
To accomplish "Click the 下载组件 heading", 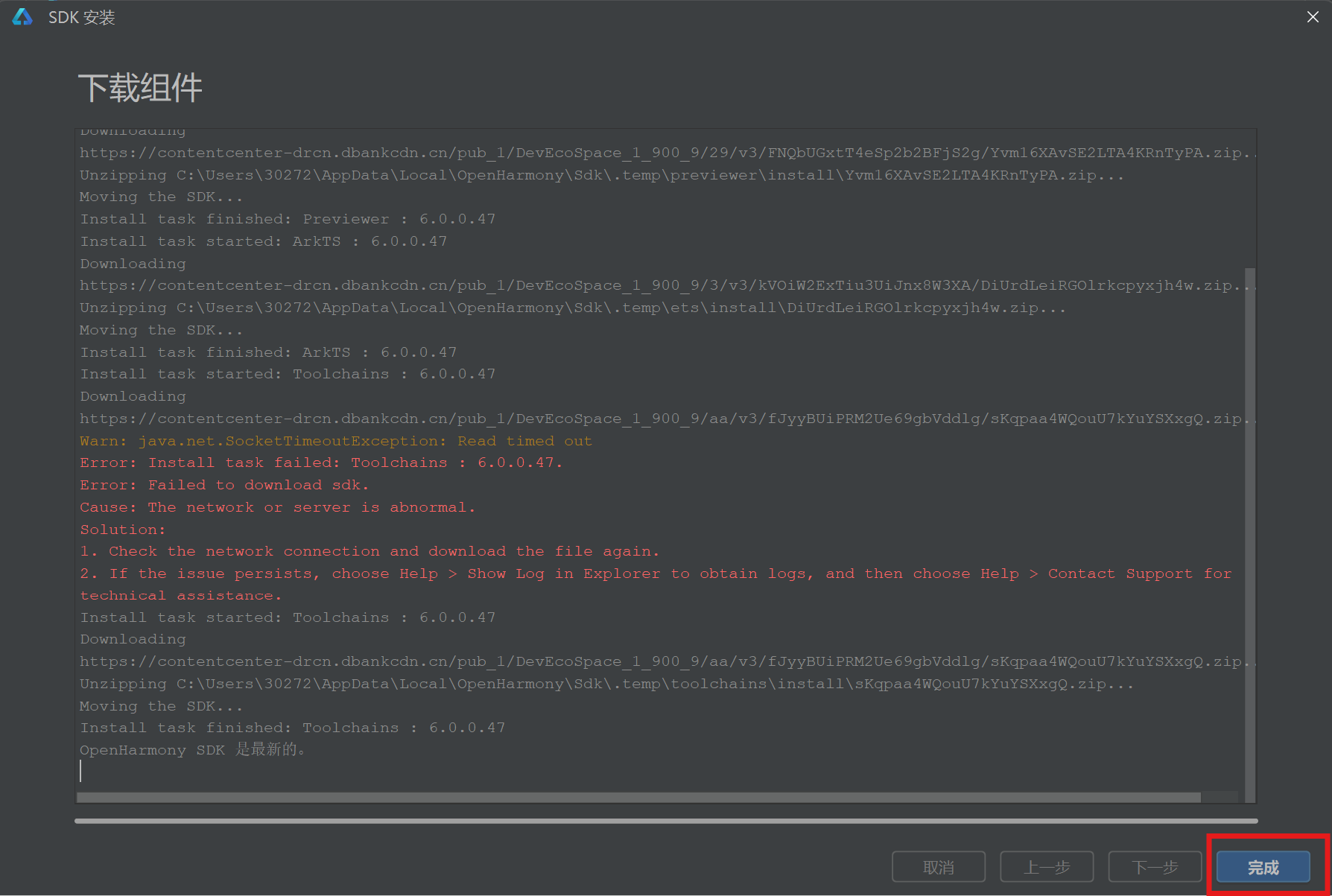I will pos(140,88).
